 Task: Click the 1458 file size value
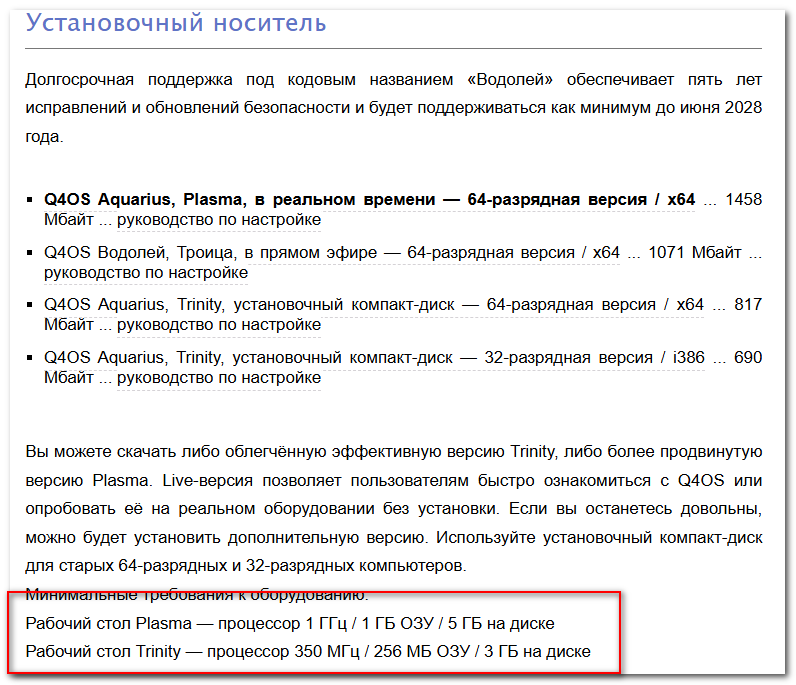pos(743,200)
